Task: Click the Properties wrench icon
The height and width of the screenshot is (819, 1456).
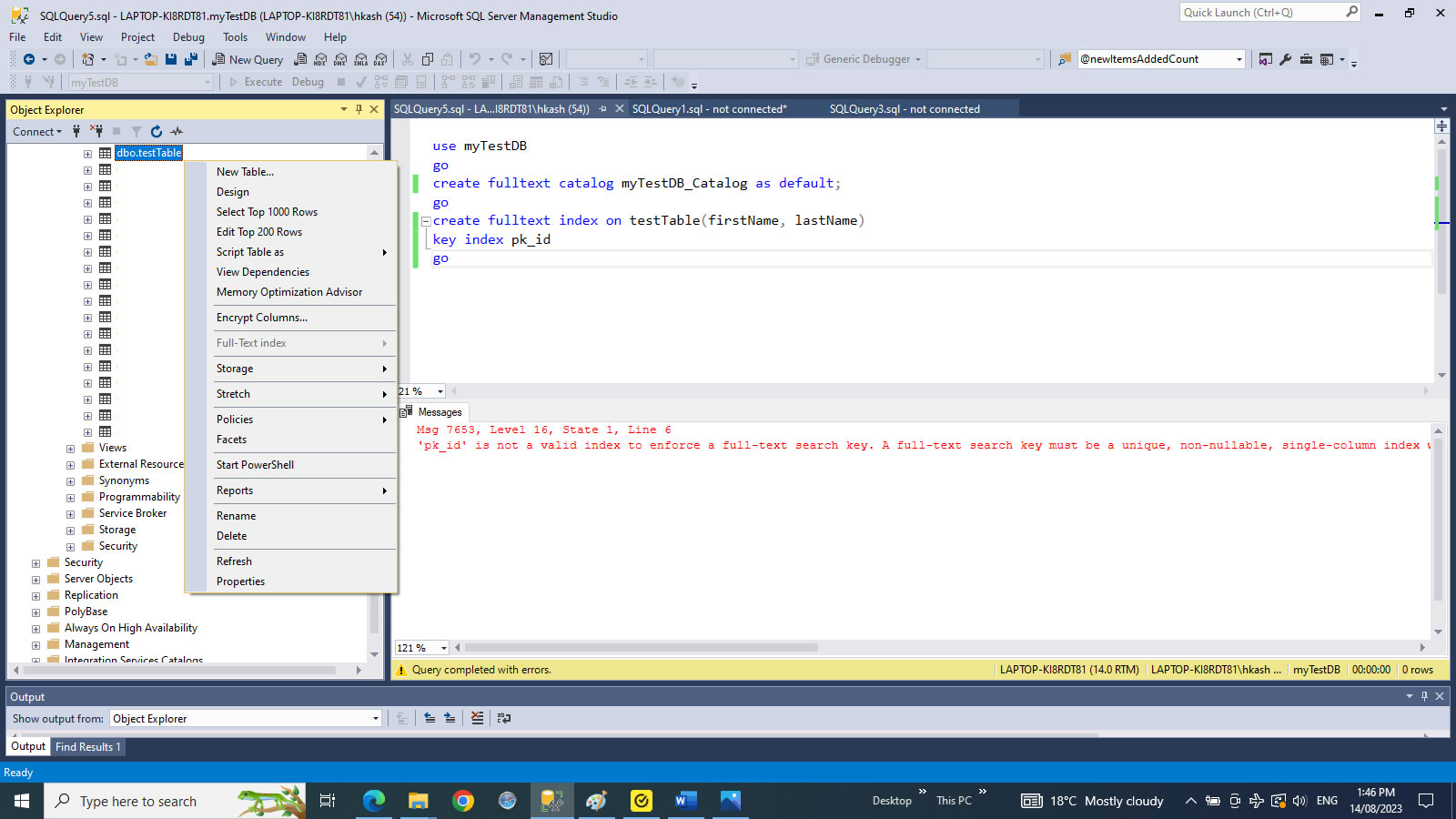Action: coord(1285,59)
